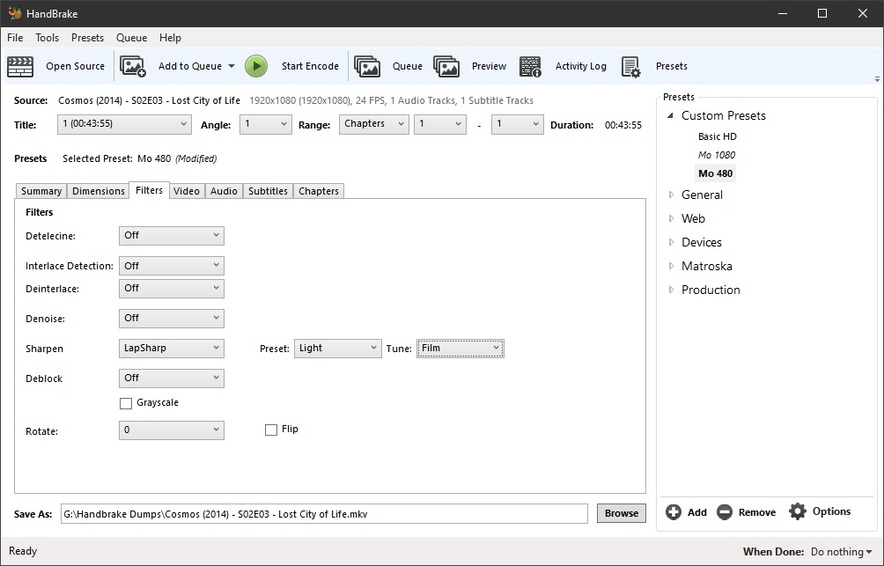Click the Activity Log label

point(581,66)
